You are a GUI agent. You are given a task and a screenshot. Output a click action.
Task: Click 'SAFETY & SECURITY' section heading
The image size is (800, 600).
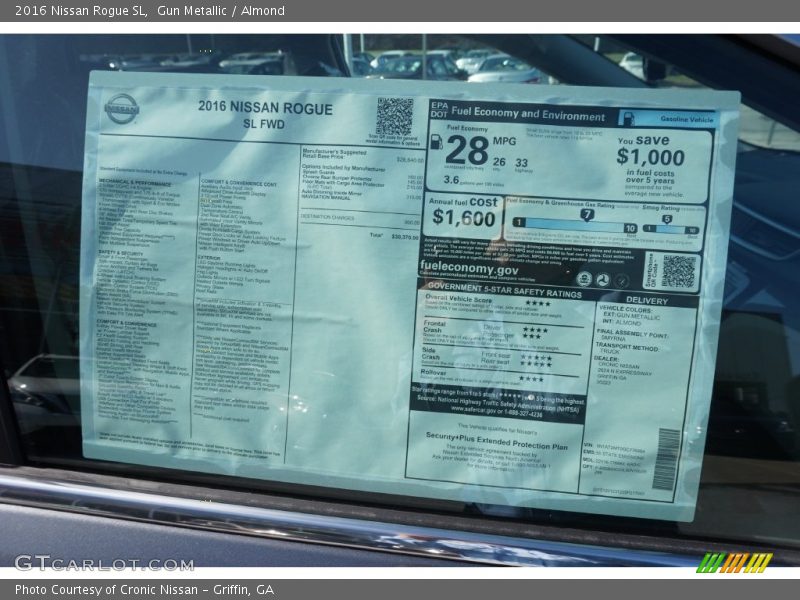tap(121, 253)
